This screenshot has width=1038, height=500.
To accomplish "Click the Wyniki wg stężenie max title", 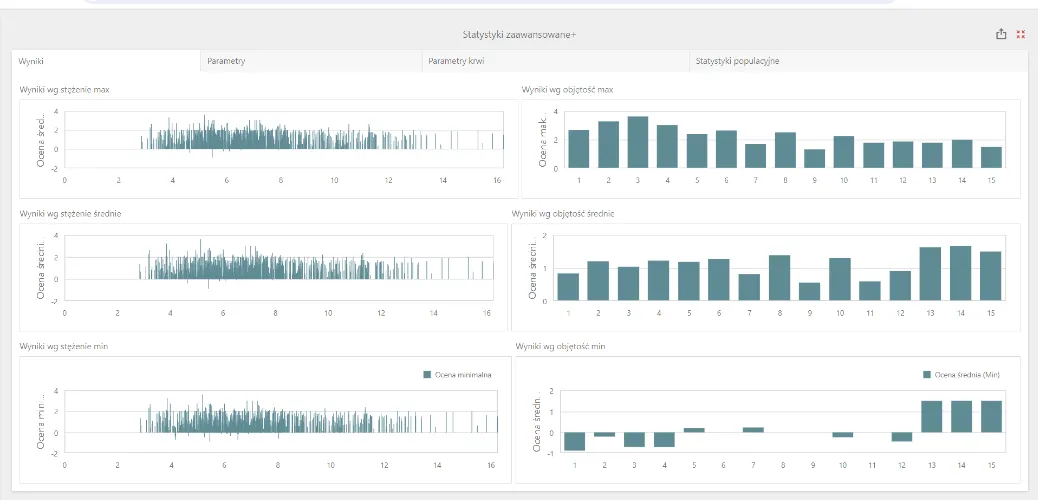I will 64,89.
